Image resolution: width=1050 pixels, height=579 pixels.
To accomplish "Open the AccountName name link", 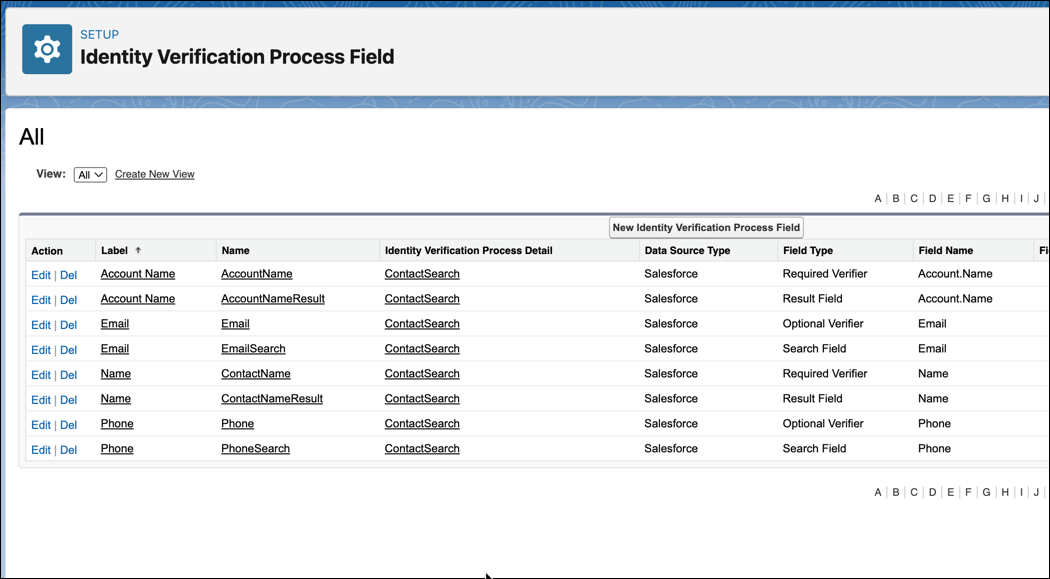I will [256, 274].
